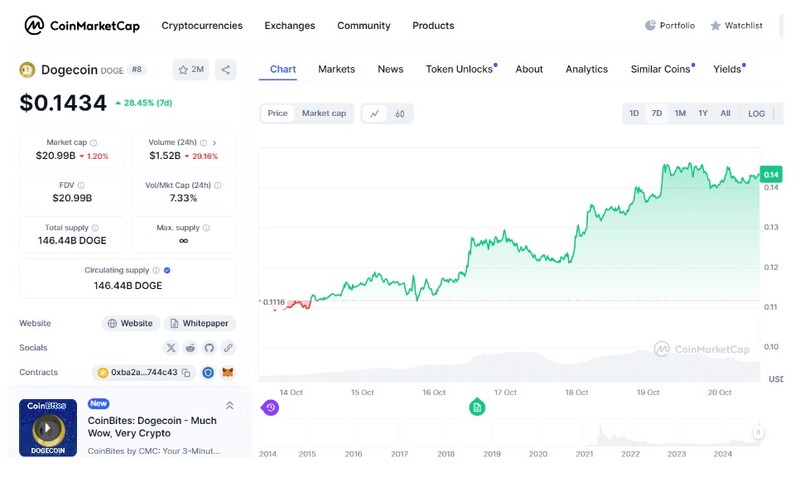Click the blue shield wallet icon
This screenshot has width=800, height=477.
(x=208, y=373)
